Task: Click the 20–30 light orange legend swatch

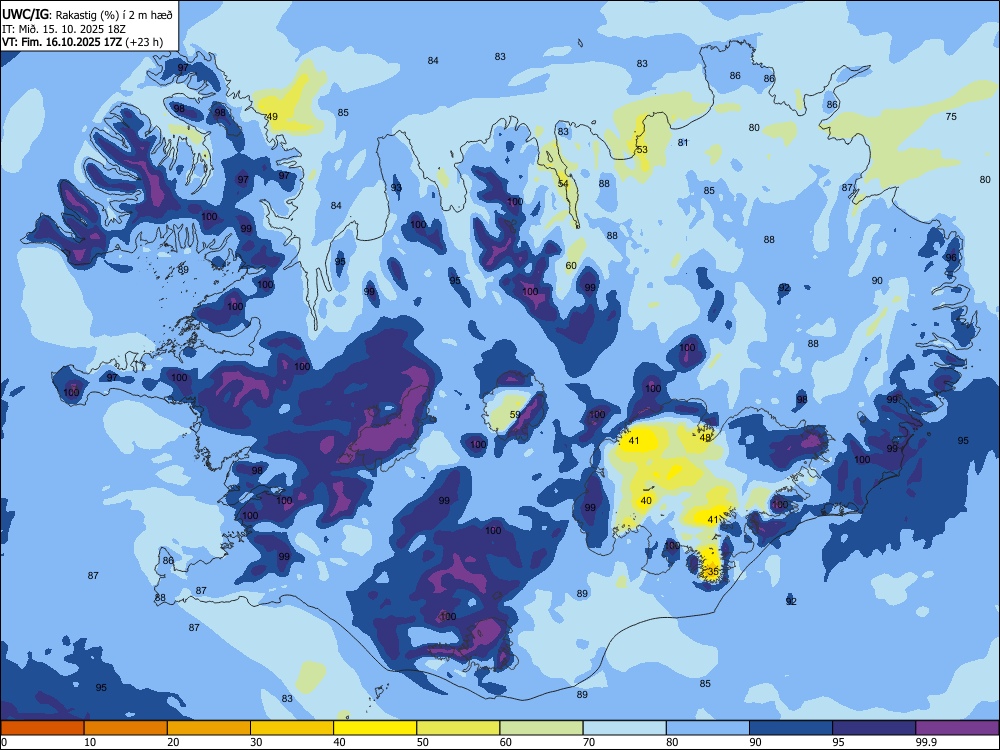Action: (x=209, y=728)
